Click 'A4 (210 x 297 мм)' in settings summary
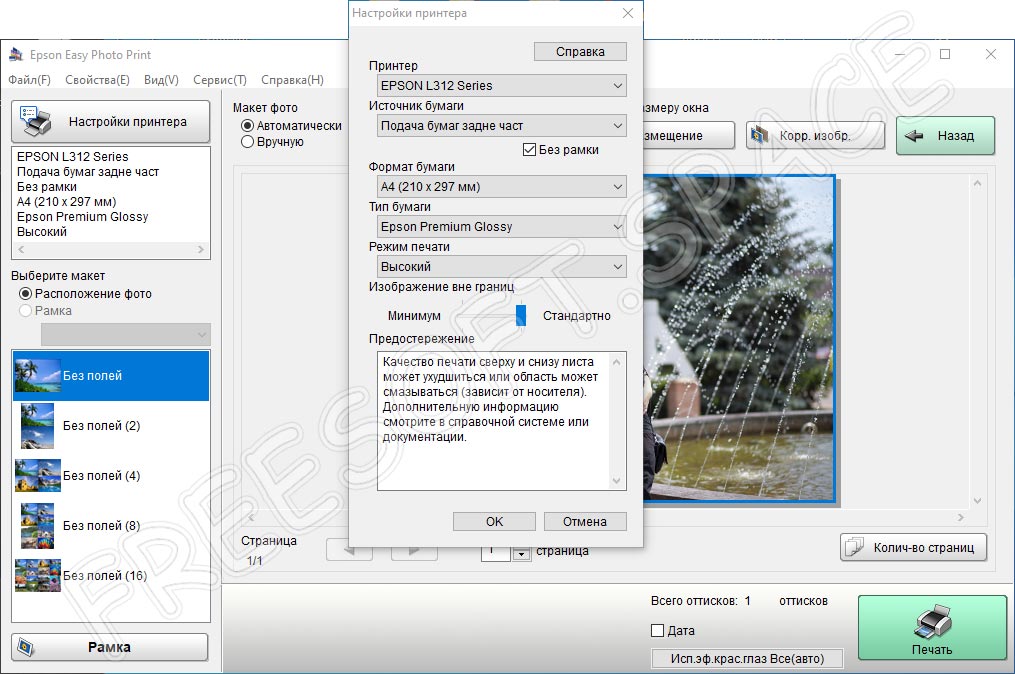Viewport: 1015px width, 674px height. click(x=67, y=201)
